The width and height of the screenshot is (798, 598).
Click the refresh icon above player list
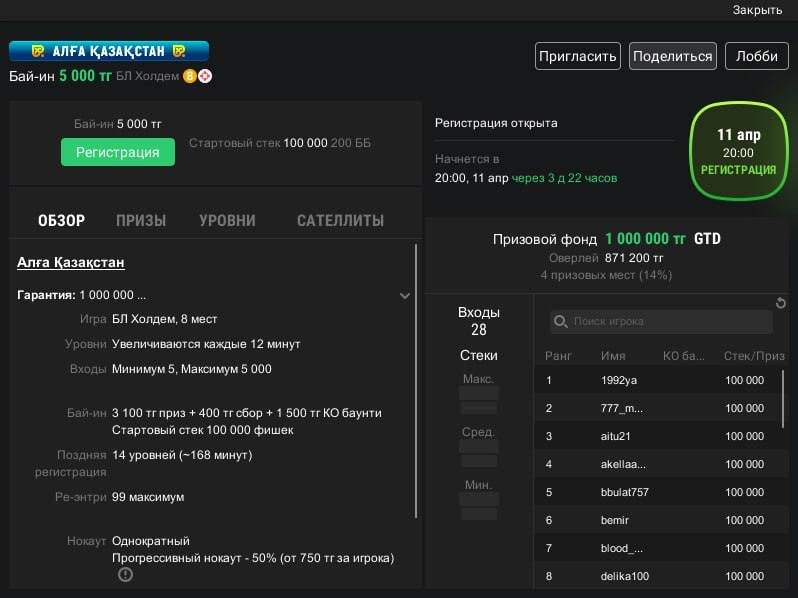coord(781,303)
